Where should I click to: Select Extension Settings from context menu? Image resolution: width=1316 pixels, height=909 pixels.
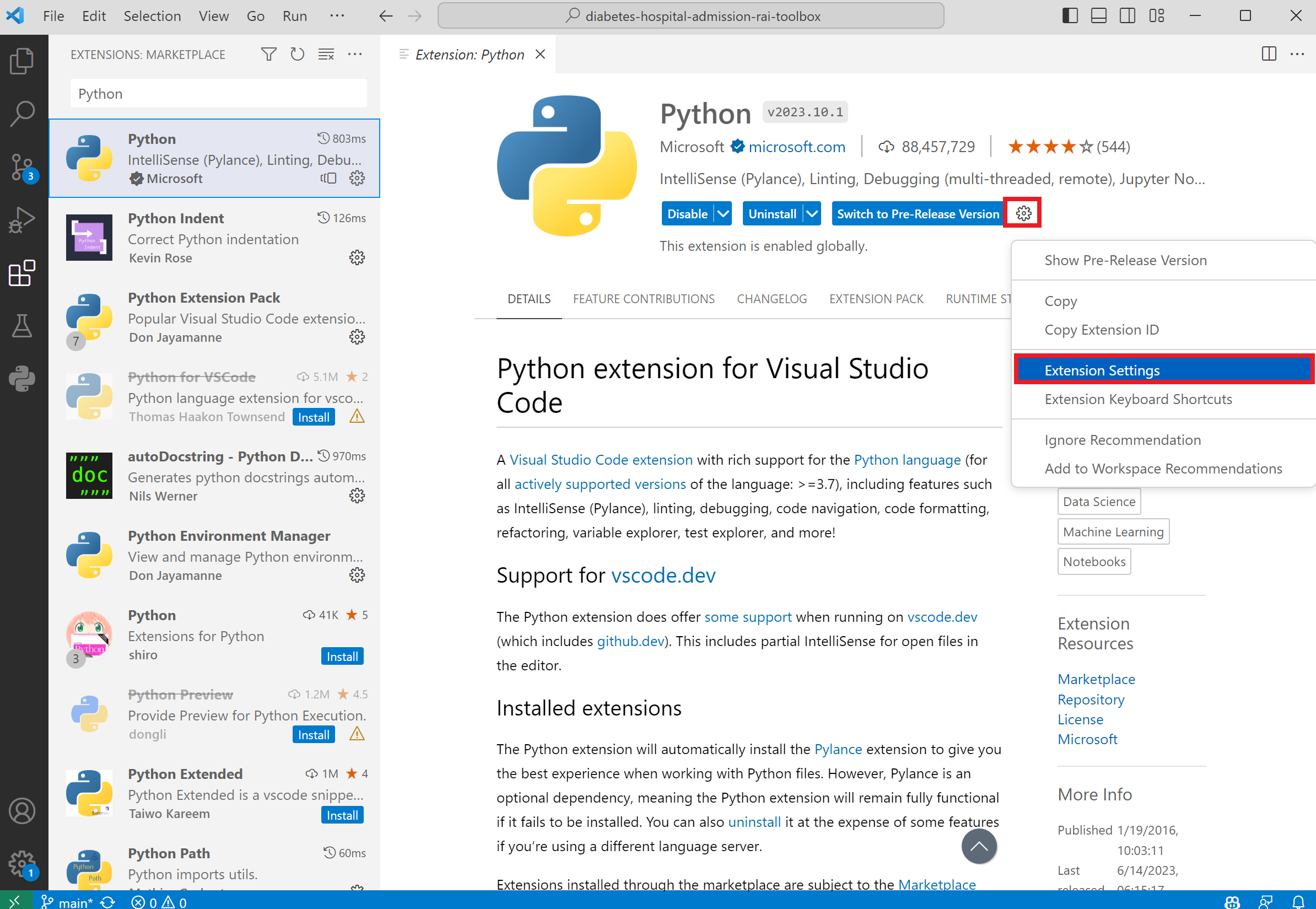pyautogui.click(x=1101, y=369)
